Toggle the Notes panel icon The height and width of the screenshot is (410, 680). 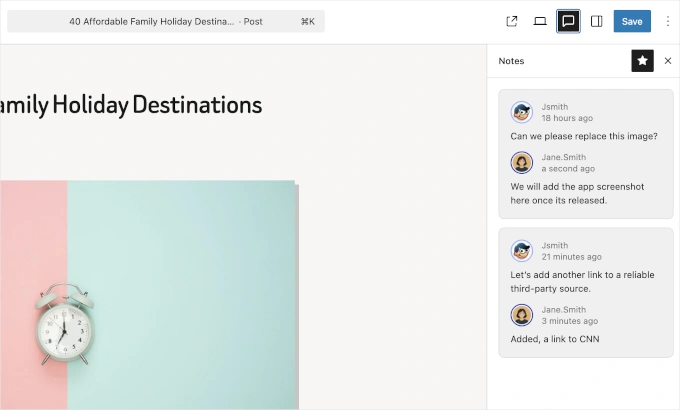pos(568,21)
